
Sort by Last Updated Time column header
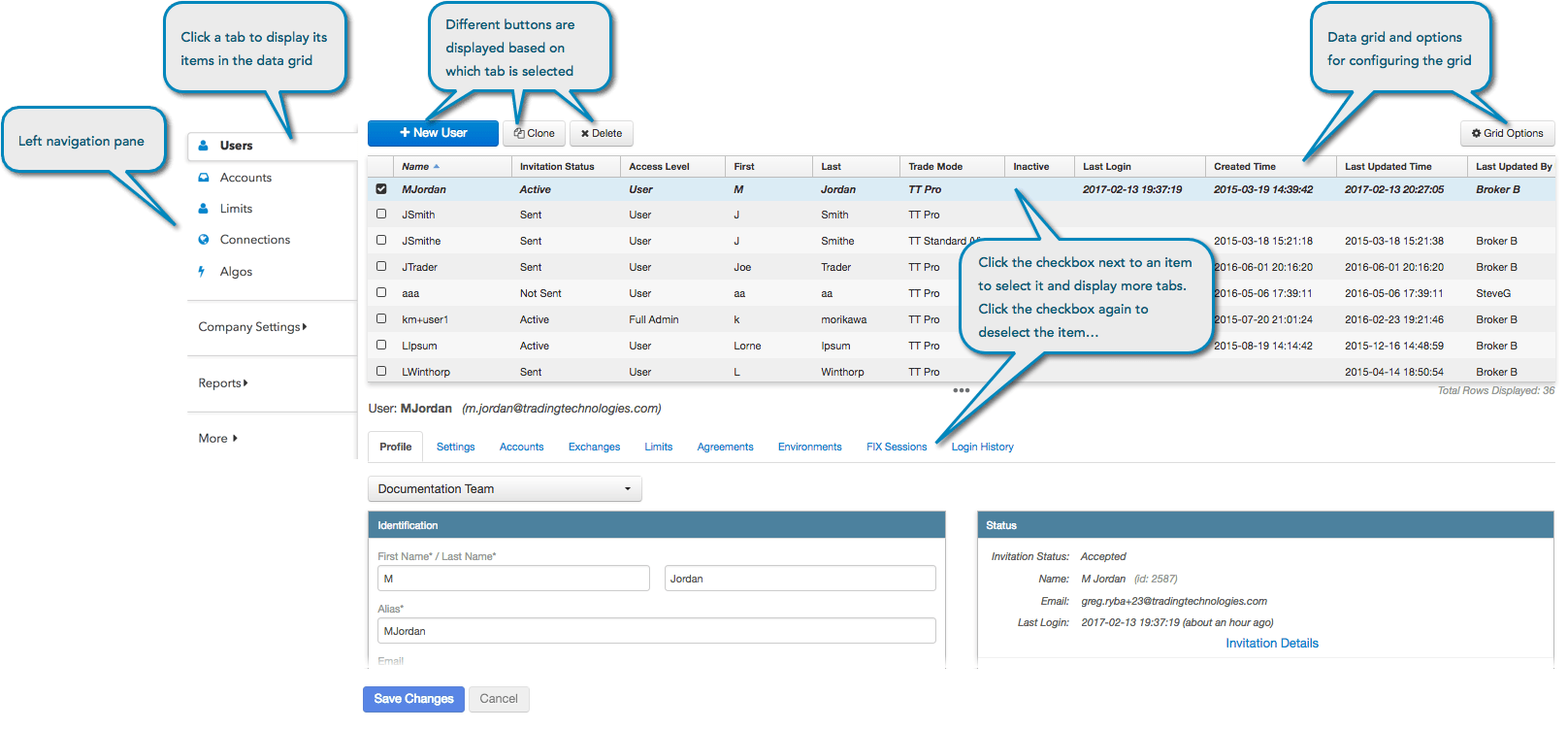[1388, 167]
